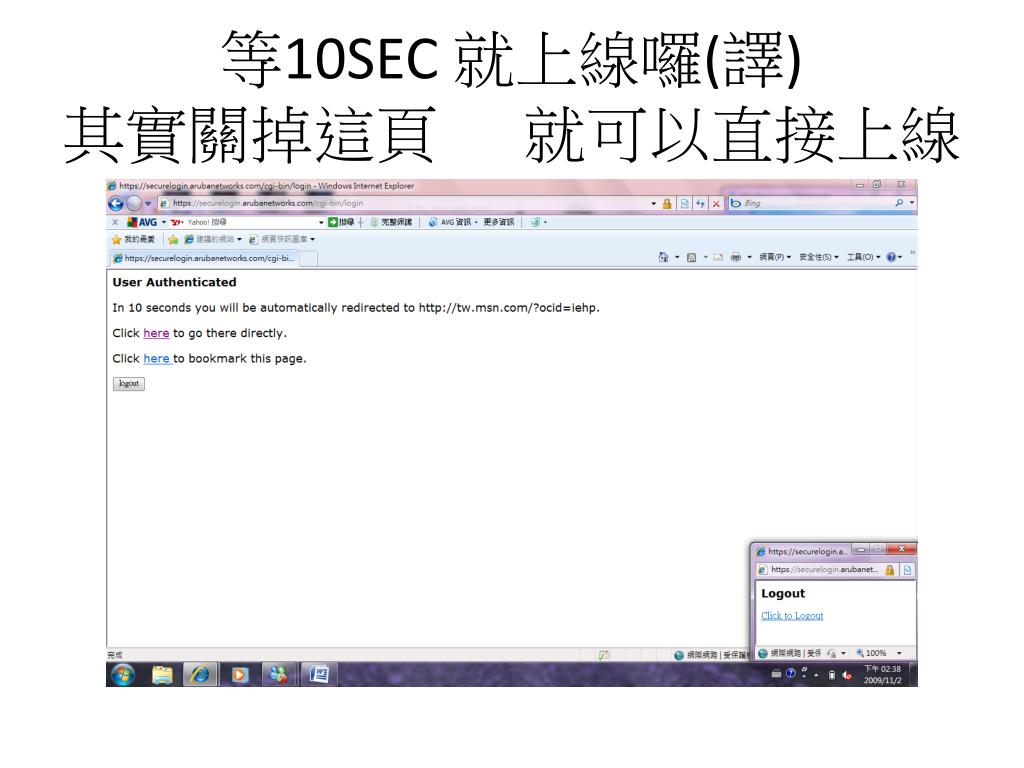The height and width of the screenshot is (768, 1024).
Task: Expand the printer options dropdown arrow
Action: tap(749, 257)
